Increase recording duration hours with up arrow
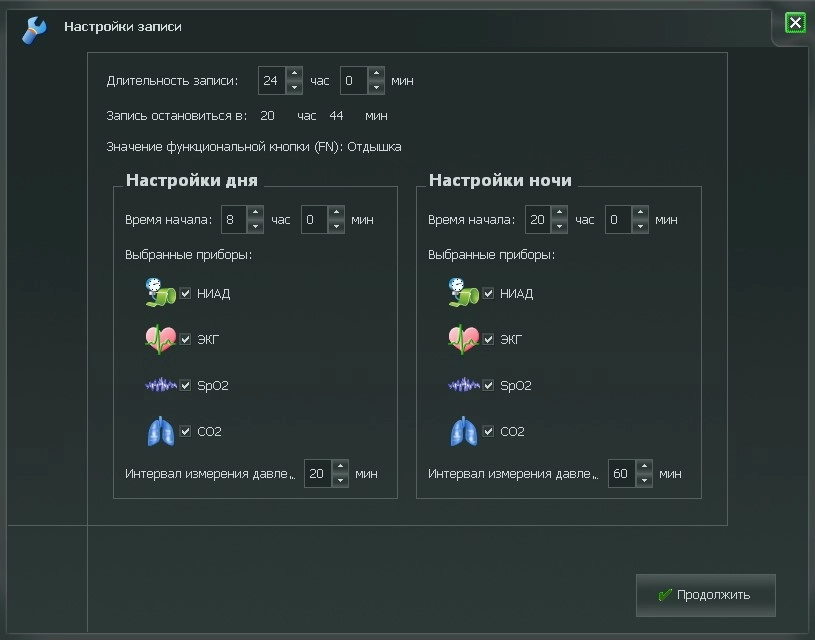This screenshot has width=815, height=640. tap(294, 73)
